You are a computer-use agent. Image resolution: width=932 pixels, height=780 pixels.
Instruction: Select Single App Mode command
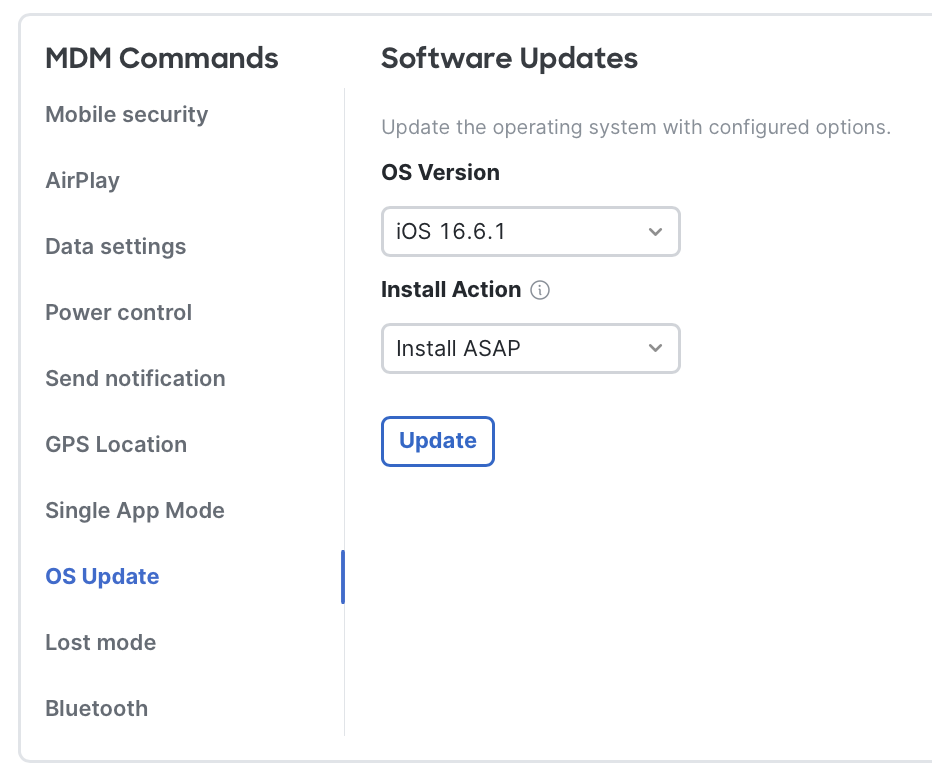[x=134, y=510]
